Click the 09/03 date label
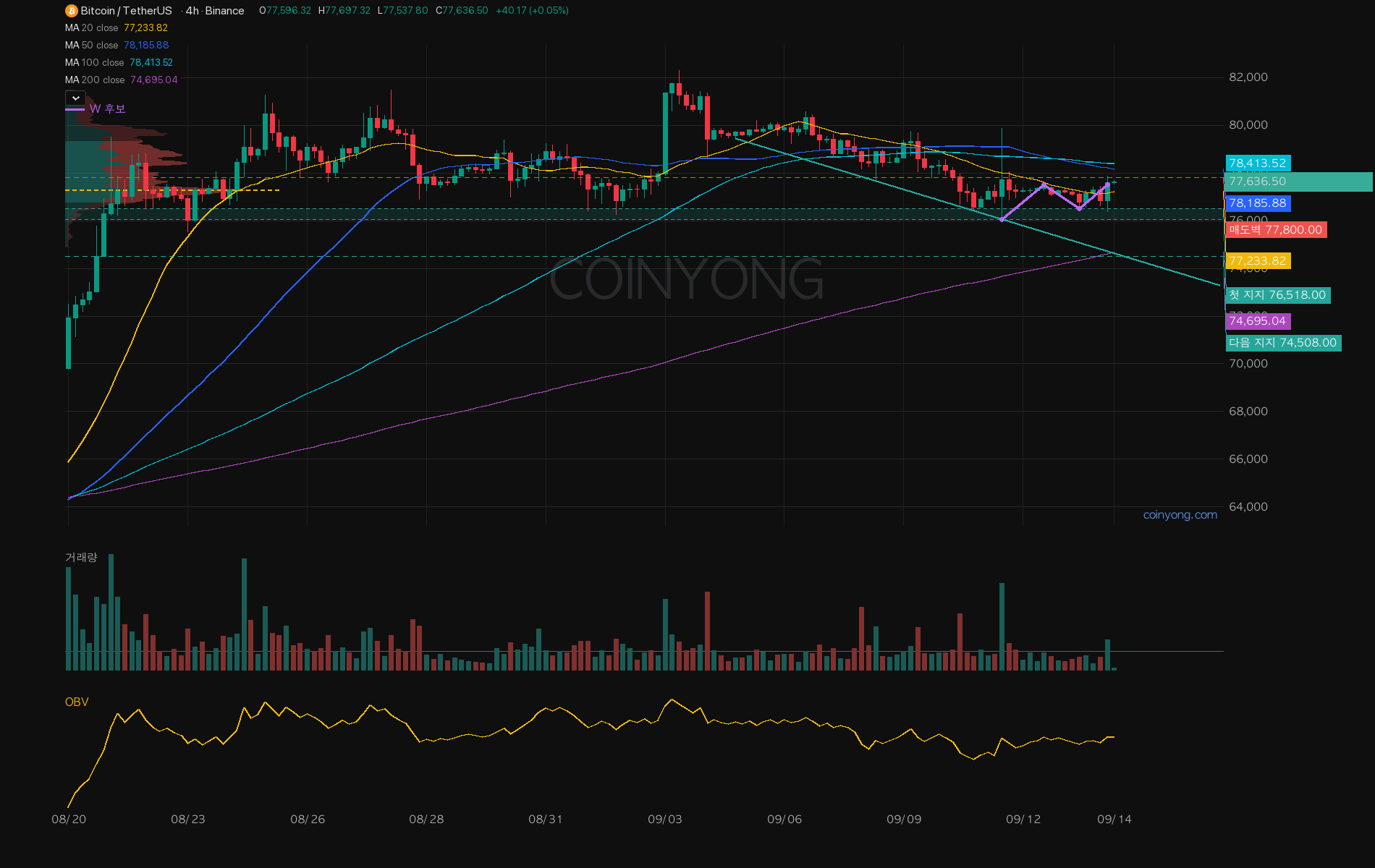1375x868 pixels. (x=664, y=820)
